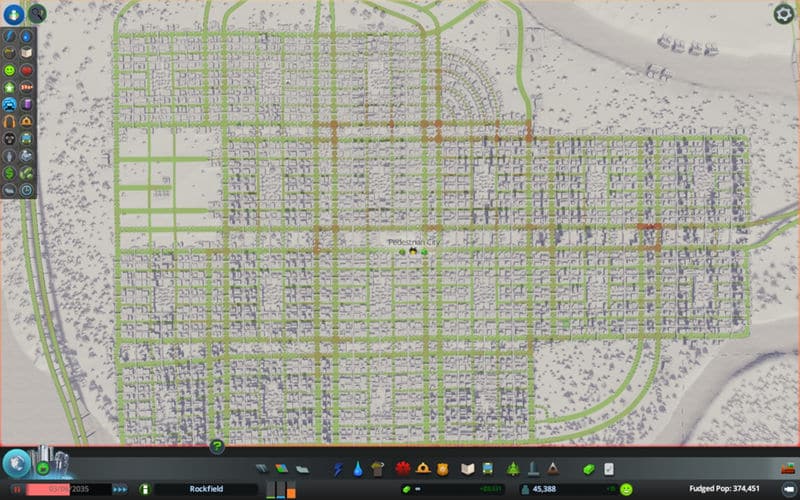800x500 pixels.
Task: Open city info panel beside Rockfield
Action: (143, 489)
